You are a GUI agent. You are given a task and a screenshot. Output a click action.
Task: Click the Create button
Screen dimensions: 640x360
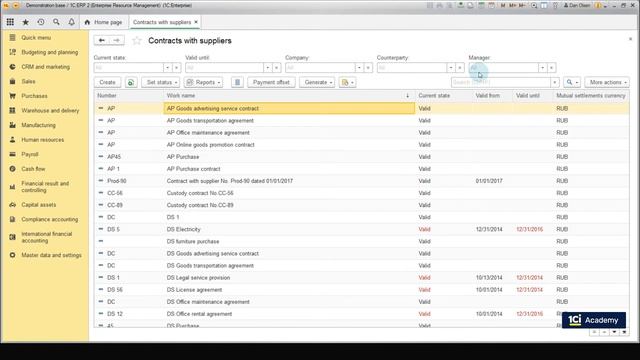pos(107,82)
